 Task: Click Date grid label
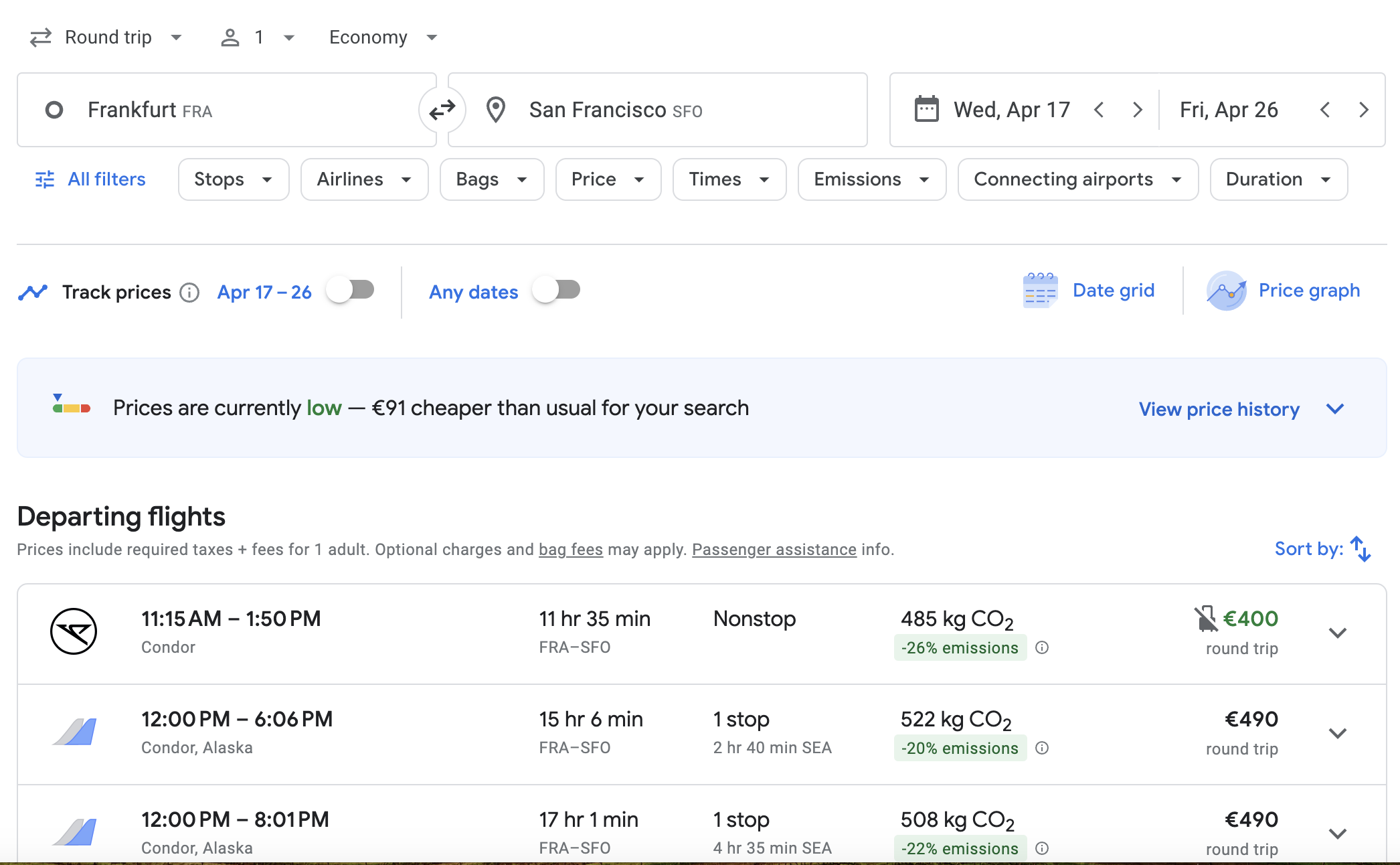1114,291
